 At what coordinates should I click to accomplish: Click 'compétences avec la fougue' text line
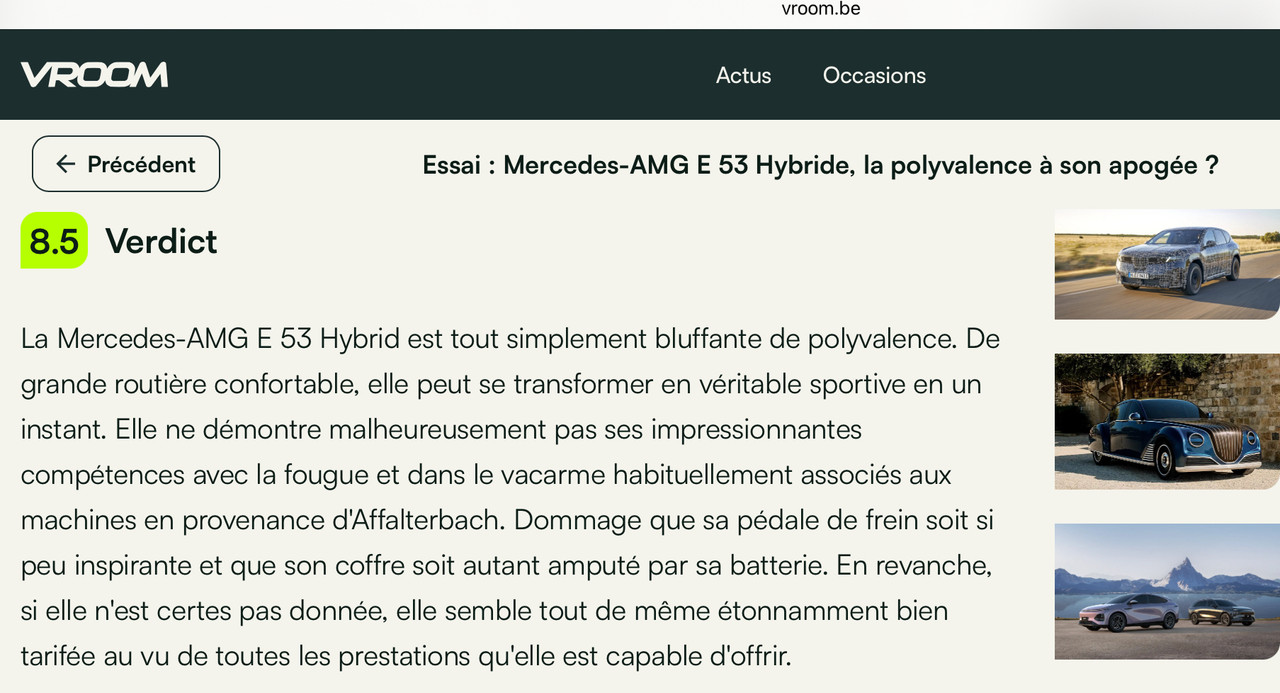[x=486, y=475]
